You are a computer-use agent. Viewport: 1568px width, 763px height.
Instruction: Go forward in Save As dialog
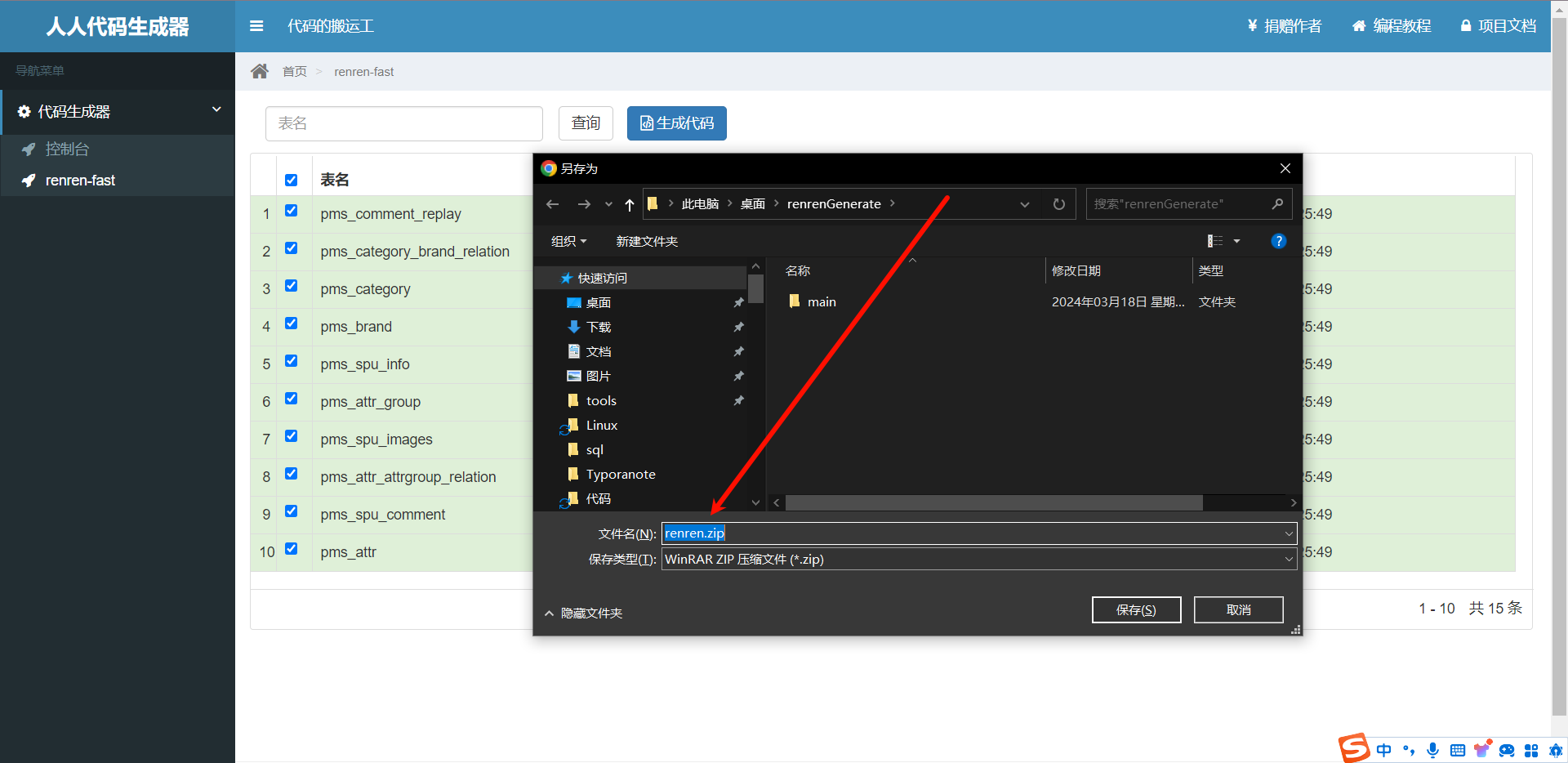(x=584, y=204)
